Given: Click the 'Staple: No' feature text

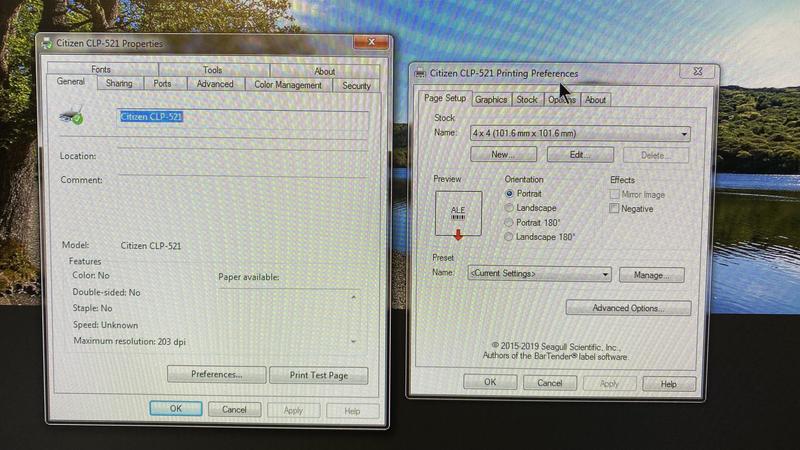Looking at the screenshot, I should click(92, 308).
